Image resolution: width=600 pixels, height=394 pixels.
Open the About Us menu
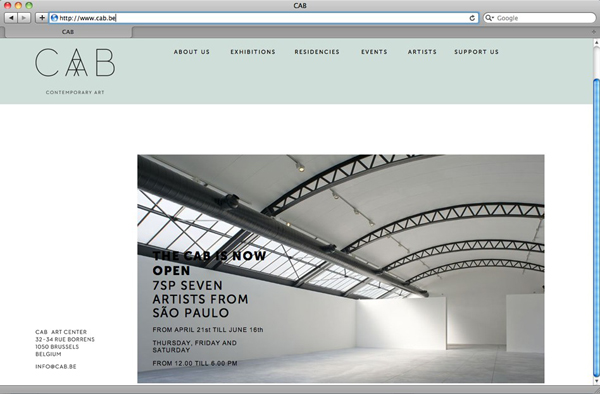coord(192,52)
